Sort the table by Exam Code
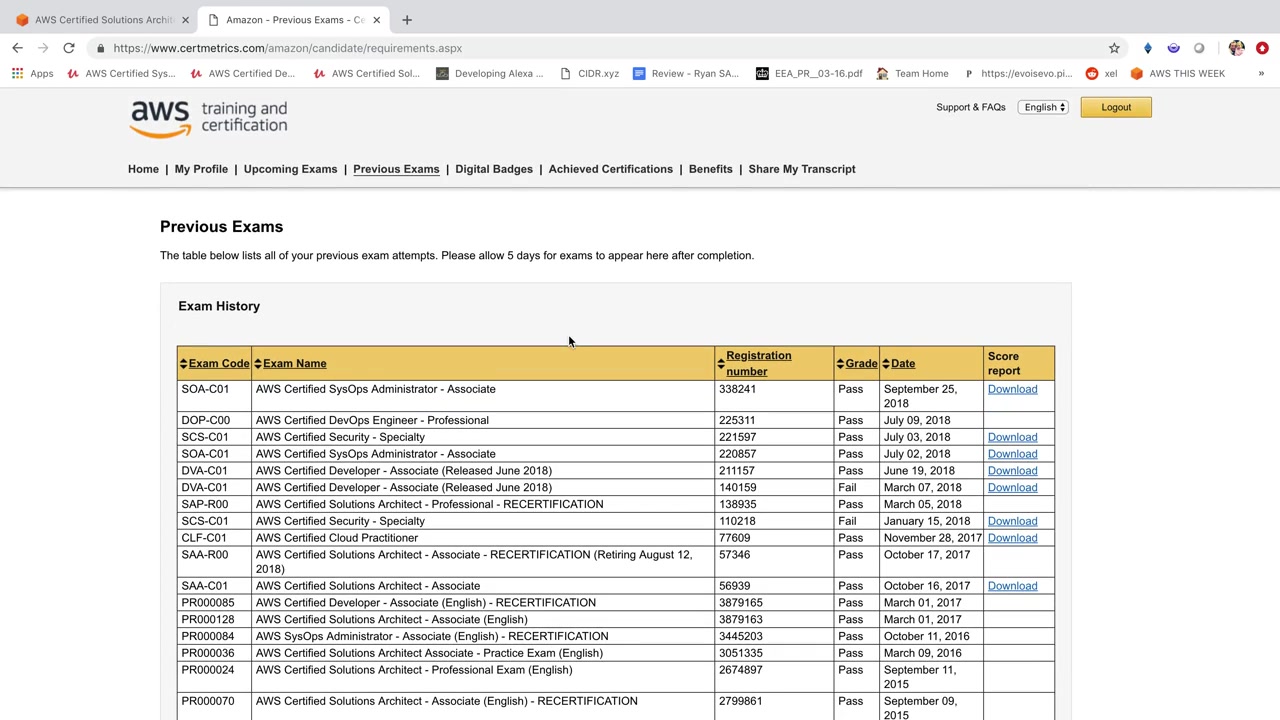Screen dimensions: 1280x720 pyautogui.click(x=218, y=364)
